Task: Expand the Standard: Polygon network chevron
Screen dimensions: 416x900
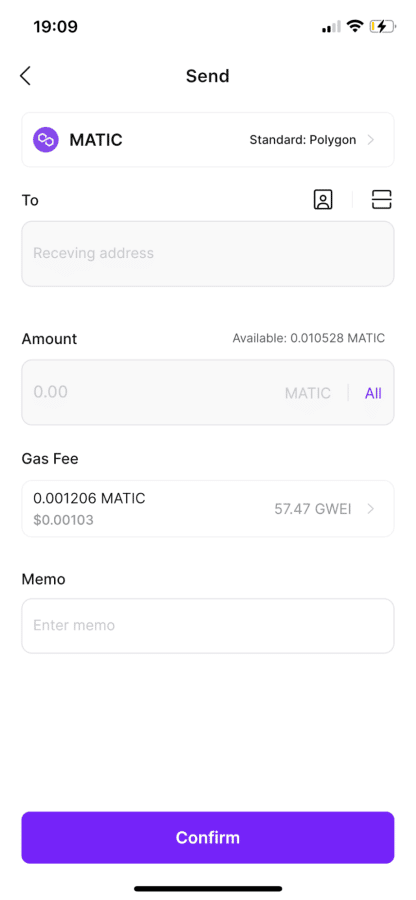Action: click(371, 140)
